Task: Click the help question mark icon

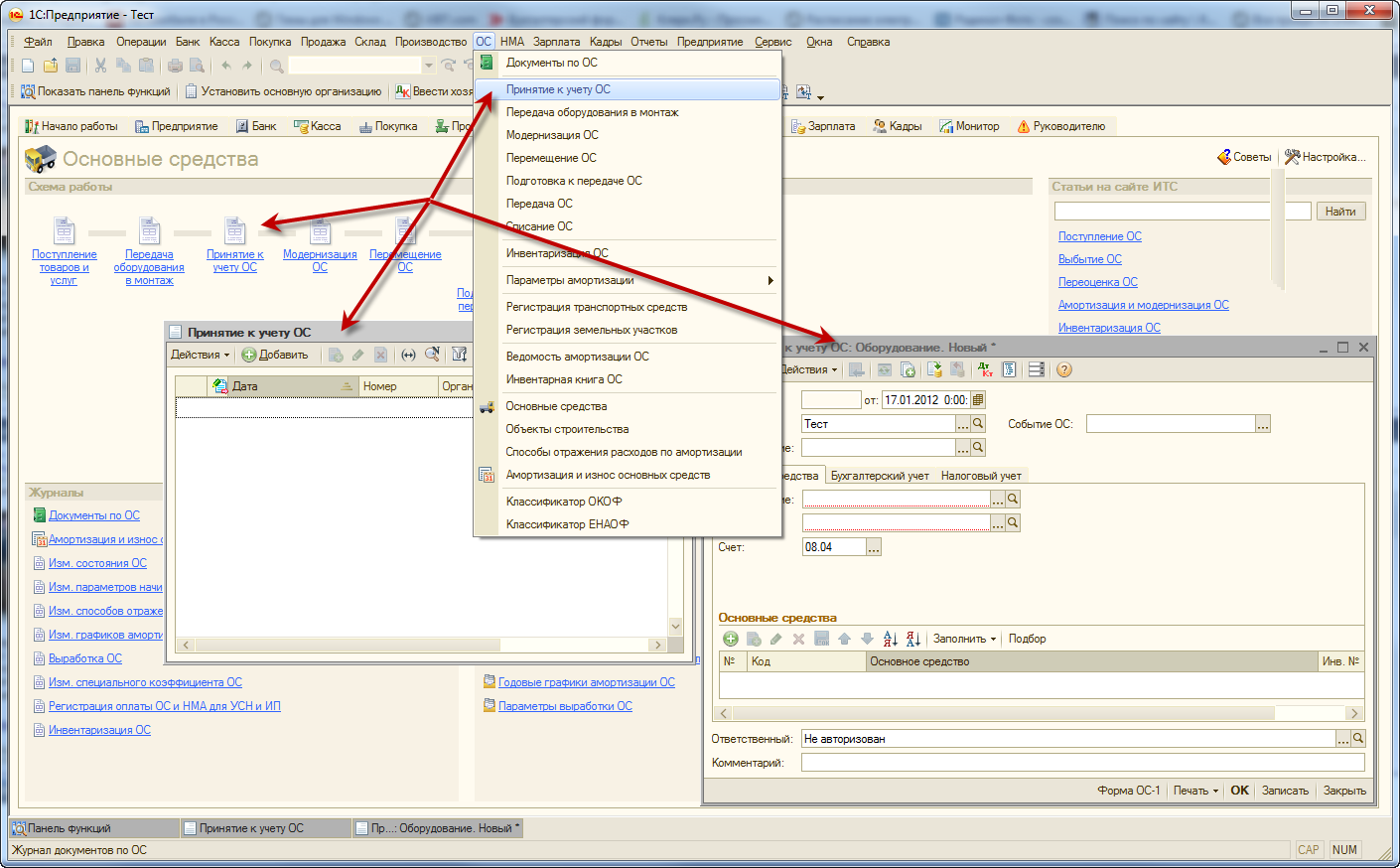Action: (1064, 369)
